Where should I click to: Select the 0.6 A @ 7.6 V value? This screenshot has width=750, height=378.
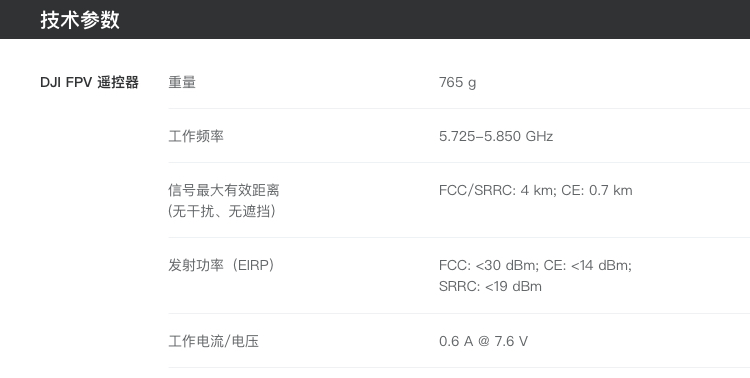pos(483,341)
